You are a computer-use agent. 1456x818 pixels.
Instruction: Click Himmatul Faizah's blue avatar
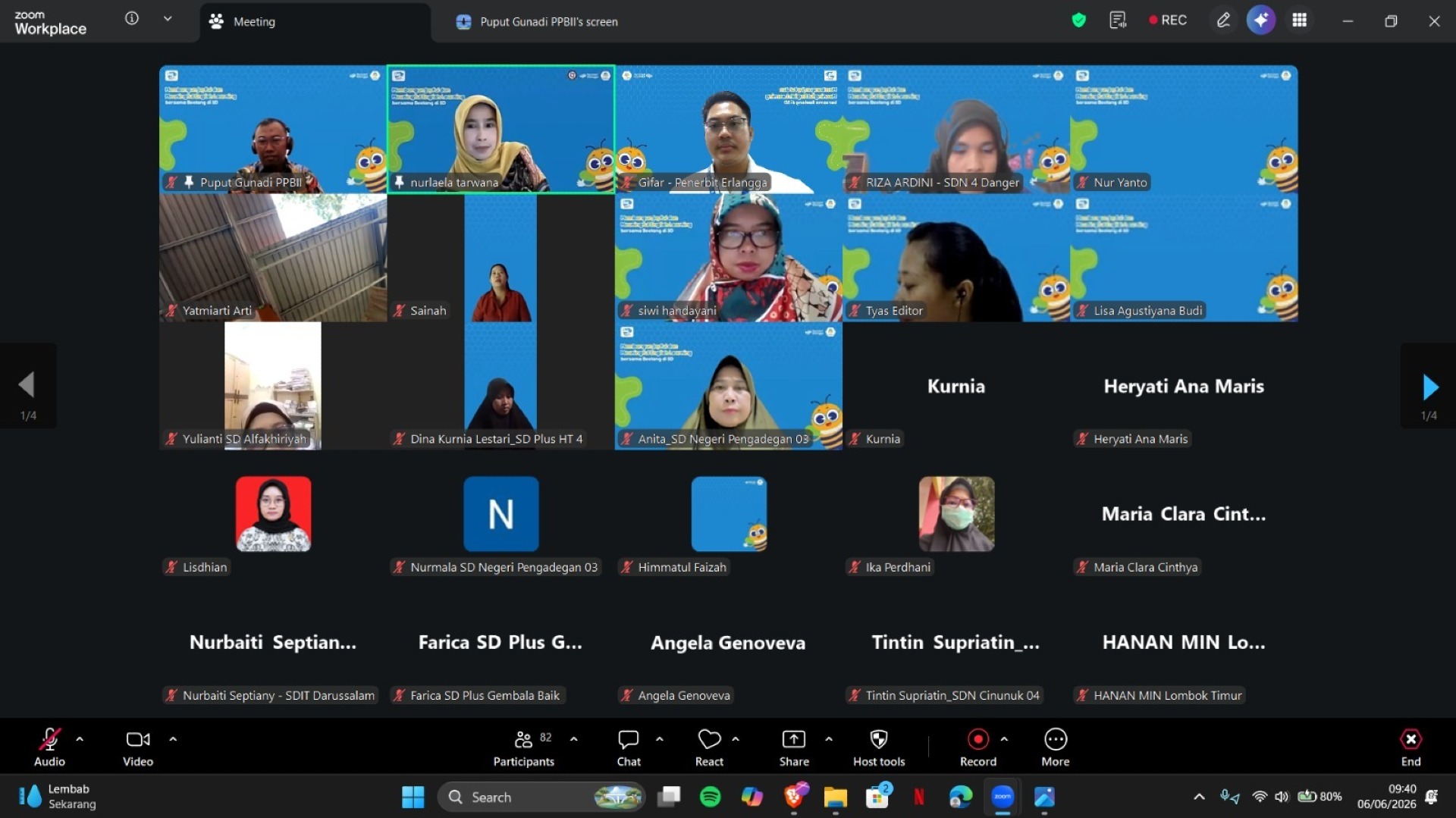click(x=729, y=514)
